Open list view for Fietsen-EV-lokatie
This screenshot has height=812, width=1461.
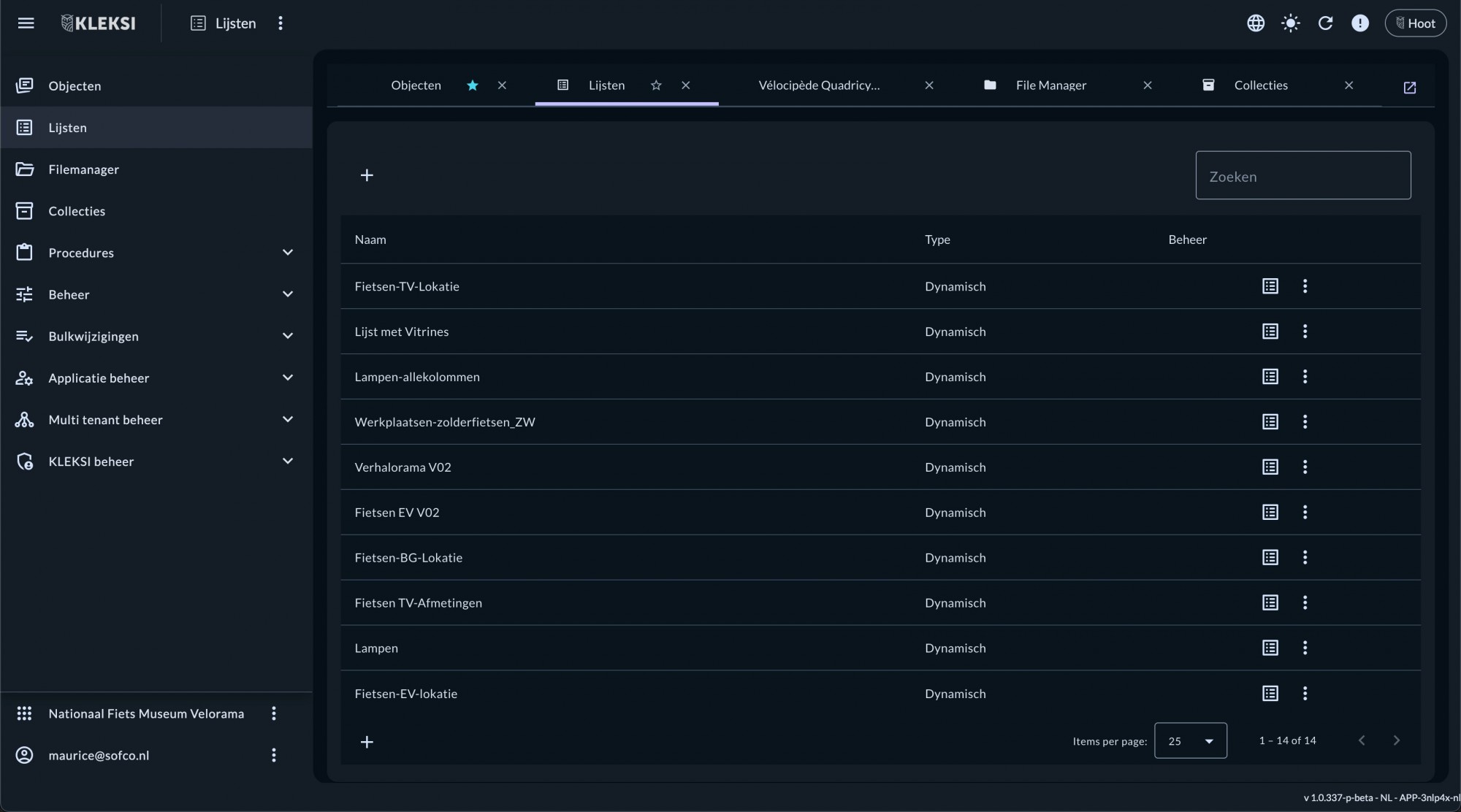coord(1270,694)
